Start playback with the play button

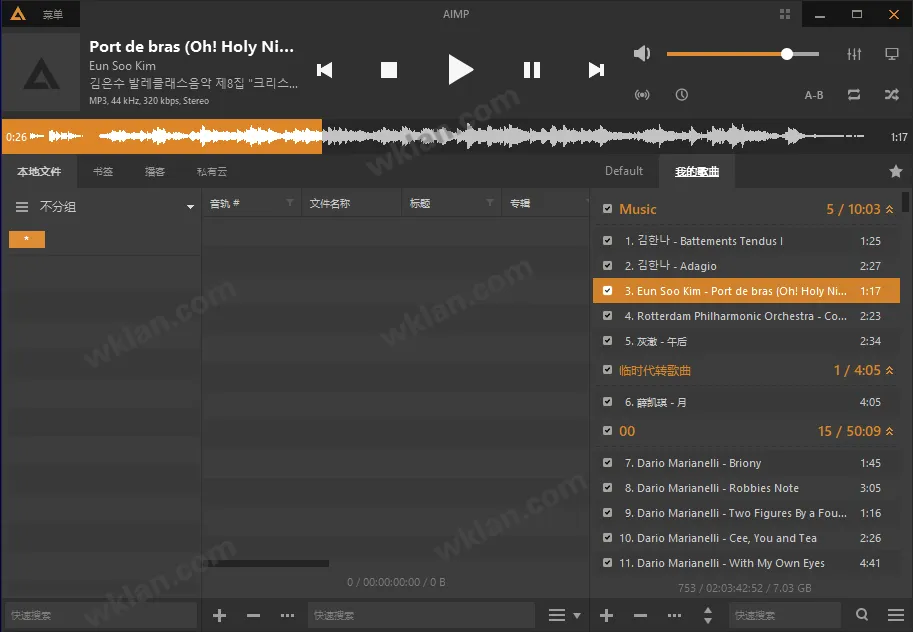(x=460, y=69)
